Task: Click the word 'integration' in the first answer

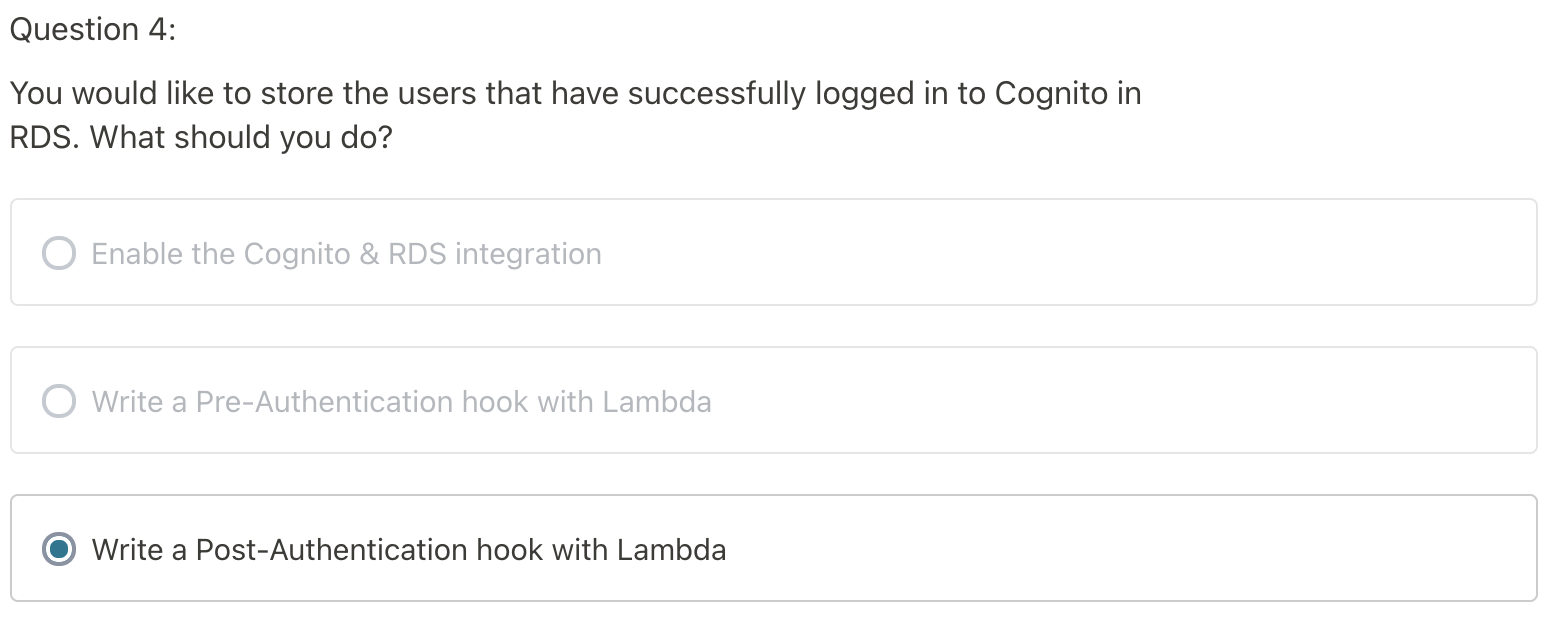Action: [528, 254]
